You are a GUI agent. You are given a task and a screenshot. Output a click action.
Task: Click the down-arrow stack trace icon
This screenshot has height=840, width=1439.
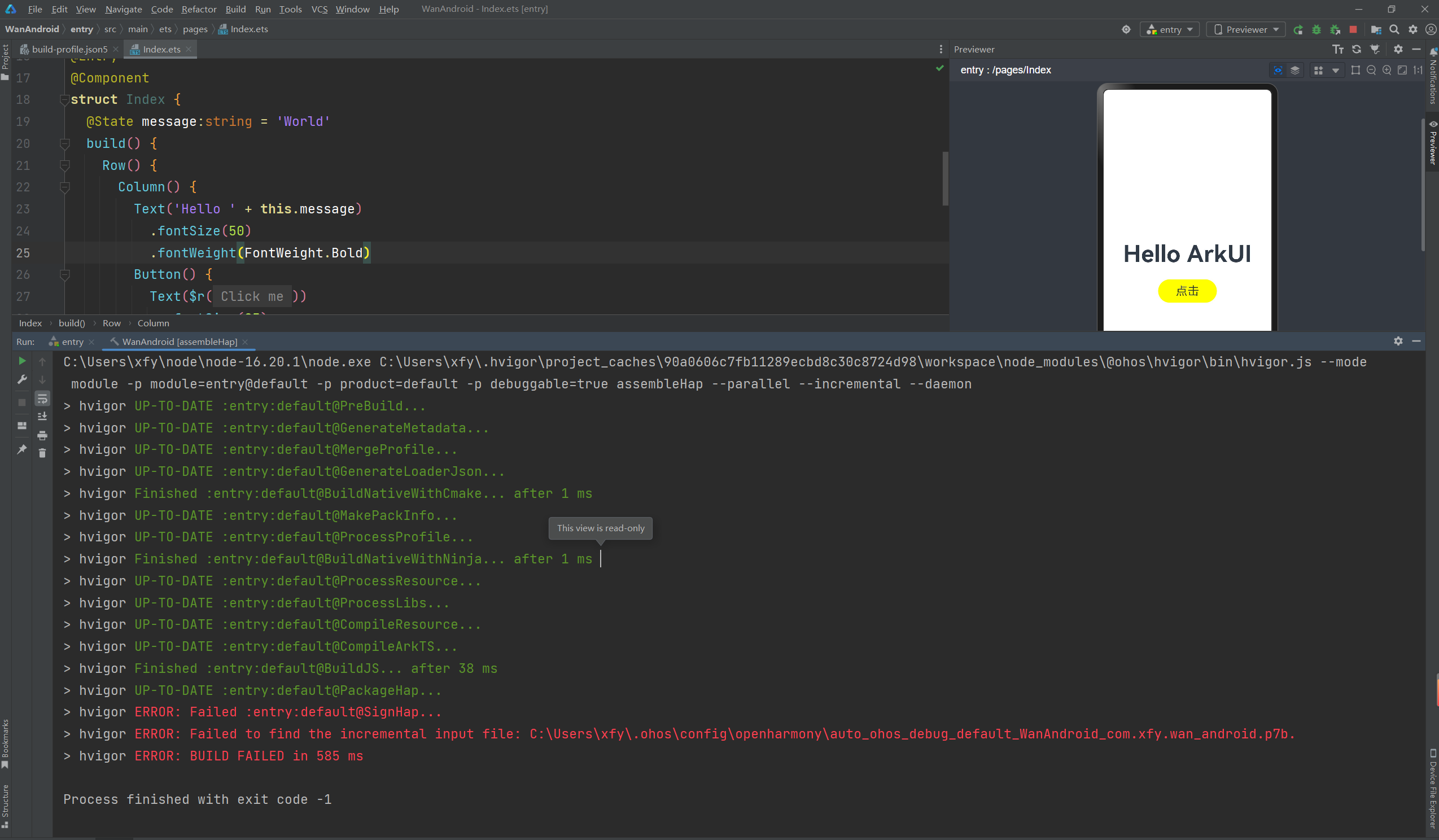pos(42,379)
